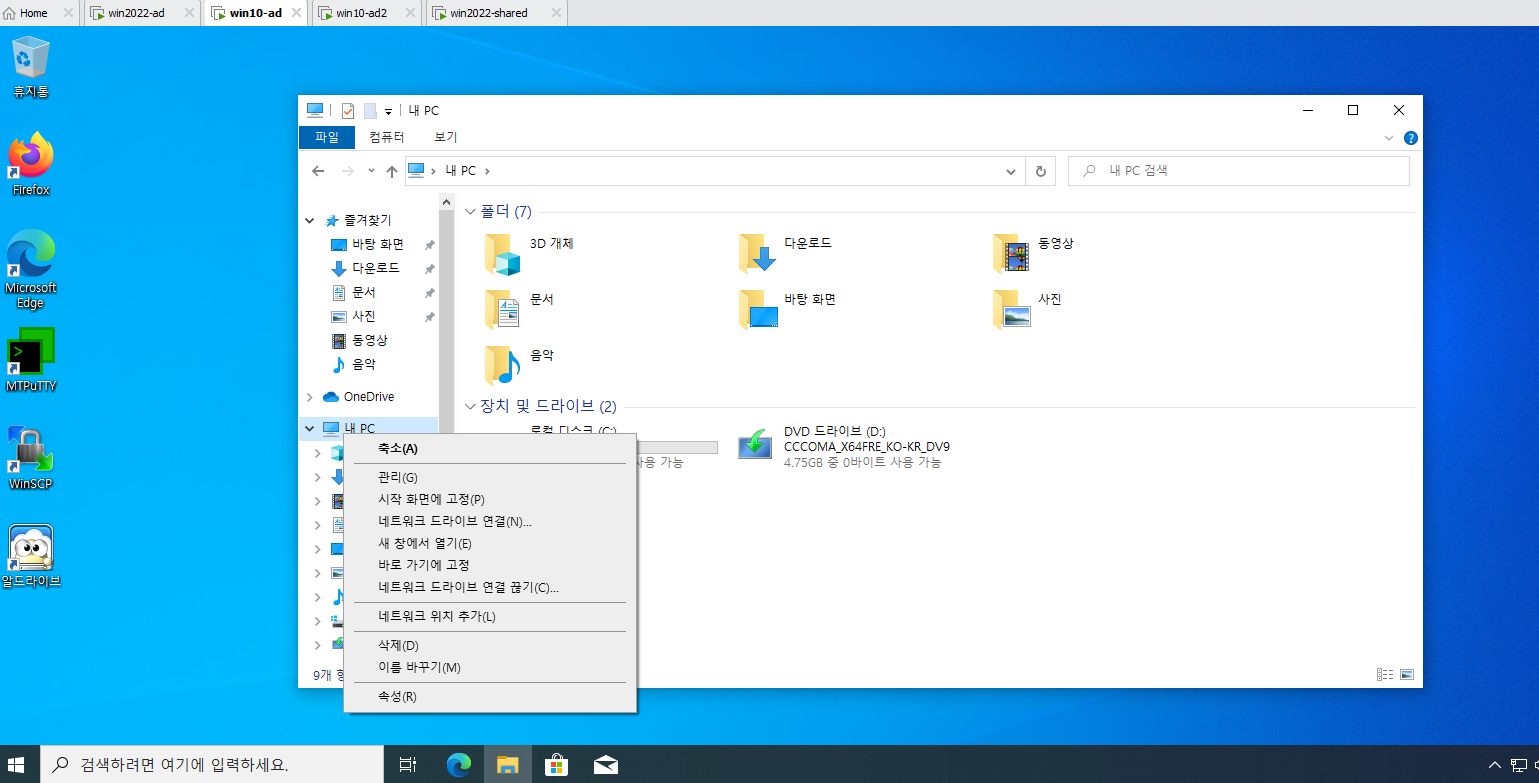Select the 문서 folder in main pane
The height and width of the screenshot is (783, 1539).
click(x=504, y=310)
